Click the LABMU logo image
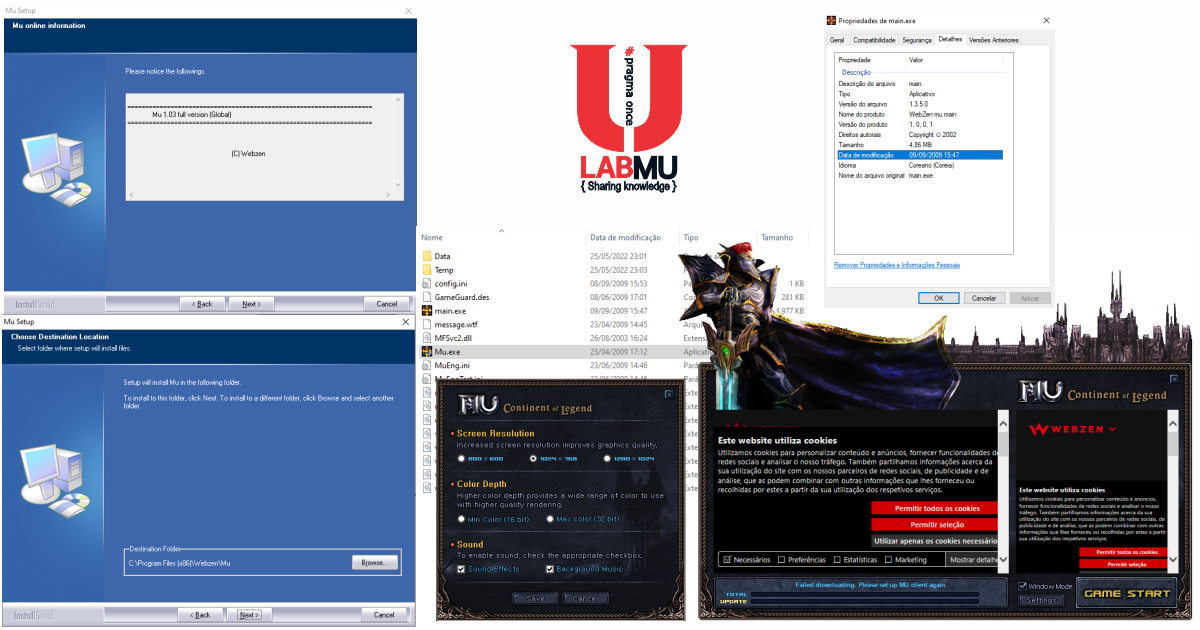The image size is (1200, 630). pos(629,118)
